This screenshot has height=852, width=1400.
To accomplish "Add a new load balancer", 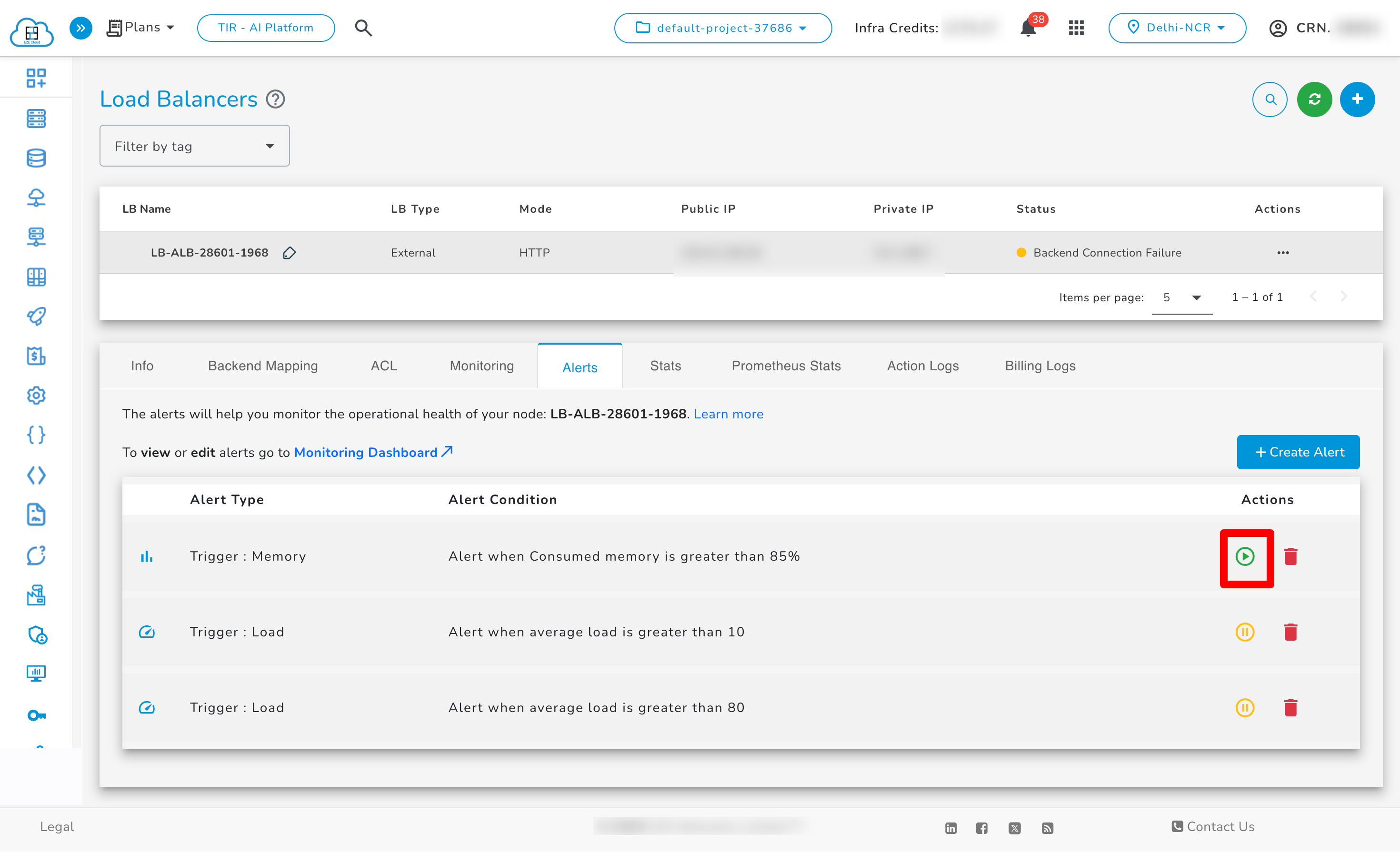I will click(x=1358, y=99).
